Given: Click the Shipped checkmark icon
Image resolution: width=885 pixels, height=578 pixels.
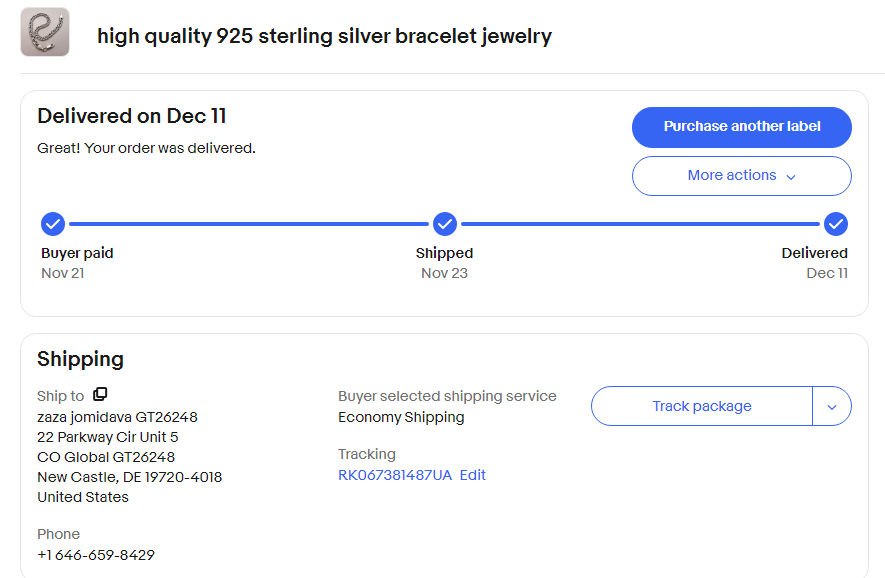Looking at the screenshot, I should (445, 223).
